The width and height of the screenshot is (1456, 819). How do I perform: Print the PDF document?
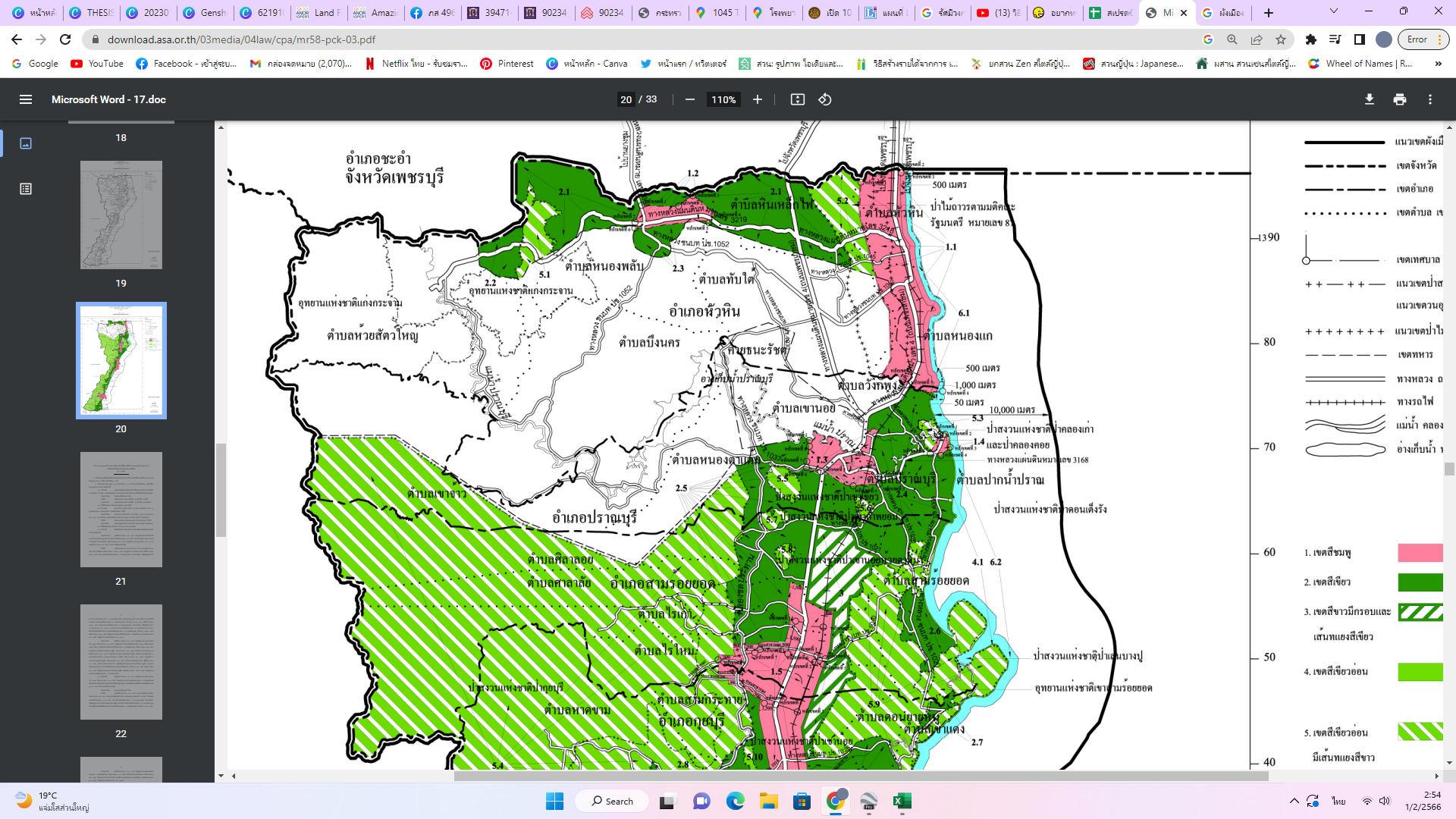click(1399, 99)
